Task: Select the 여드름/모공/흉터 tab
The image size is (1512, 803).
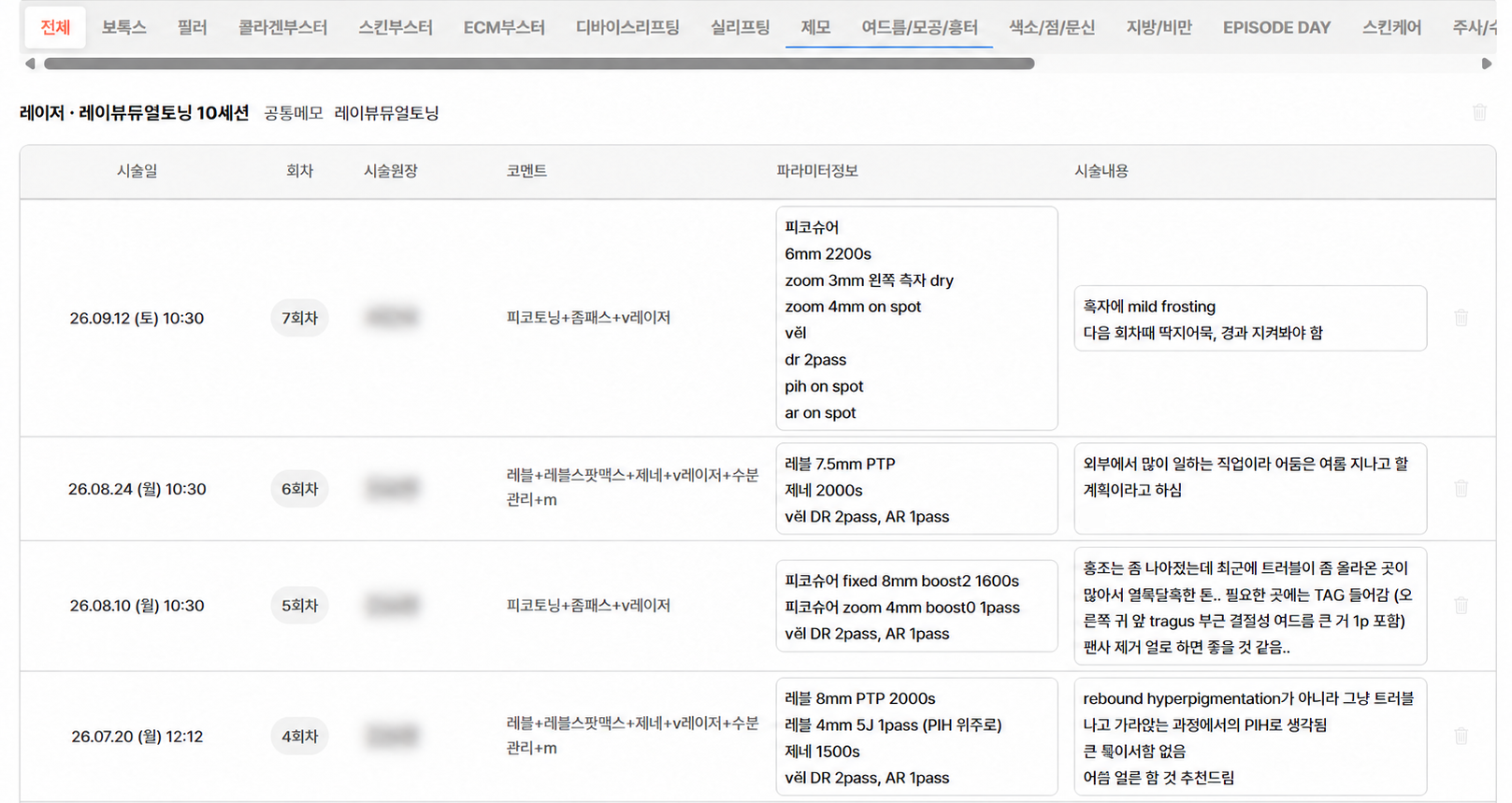Action: point(919,27)
